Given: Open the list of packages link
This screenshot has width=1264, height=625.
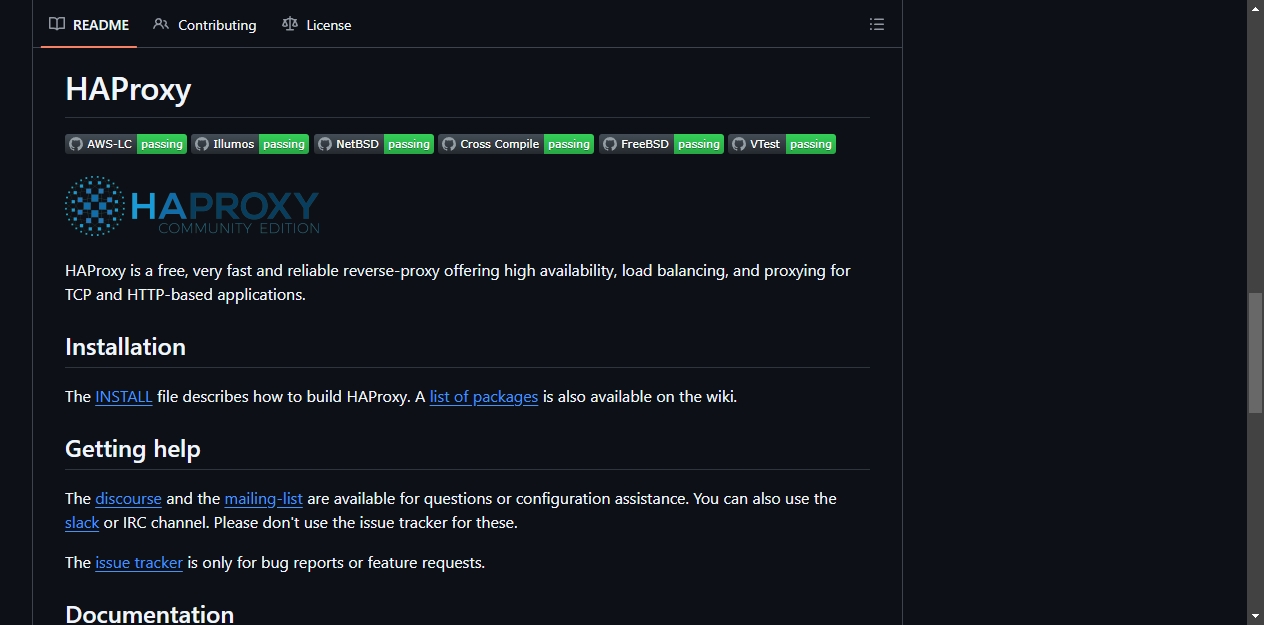Looking at the screenshot, I should 484,397.
